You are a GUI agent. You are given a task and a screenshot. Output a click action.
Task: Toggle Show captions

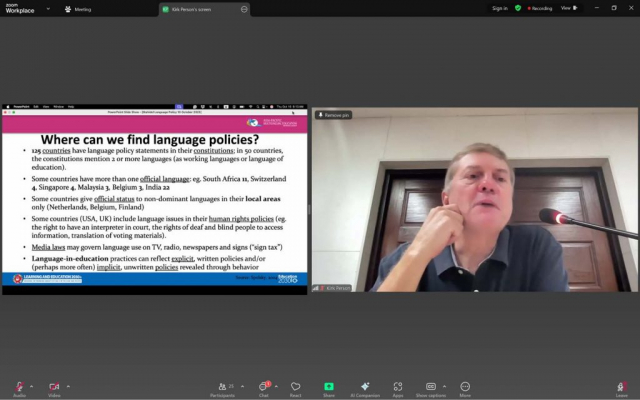point(430,387)
